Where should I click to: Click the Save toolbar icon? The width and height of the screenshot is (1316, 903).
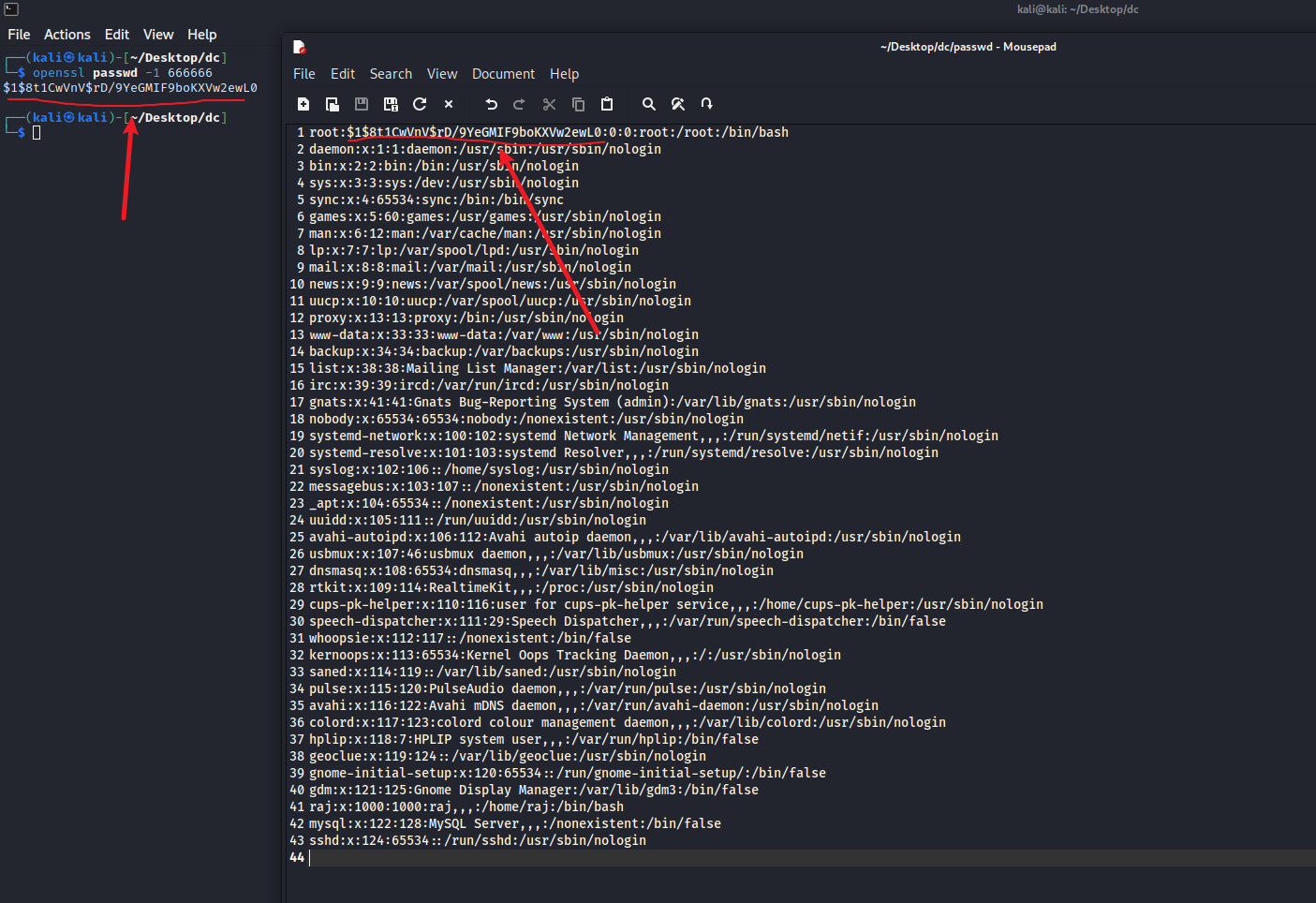[362, 104]
